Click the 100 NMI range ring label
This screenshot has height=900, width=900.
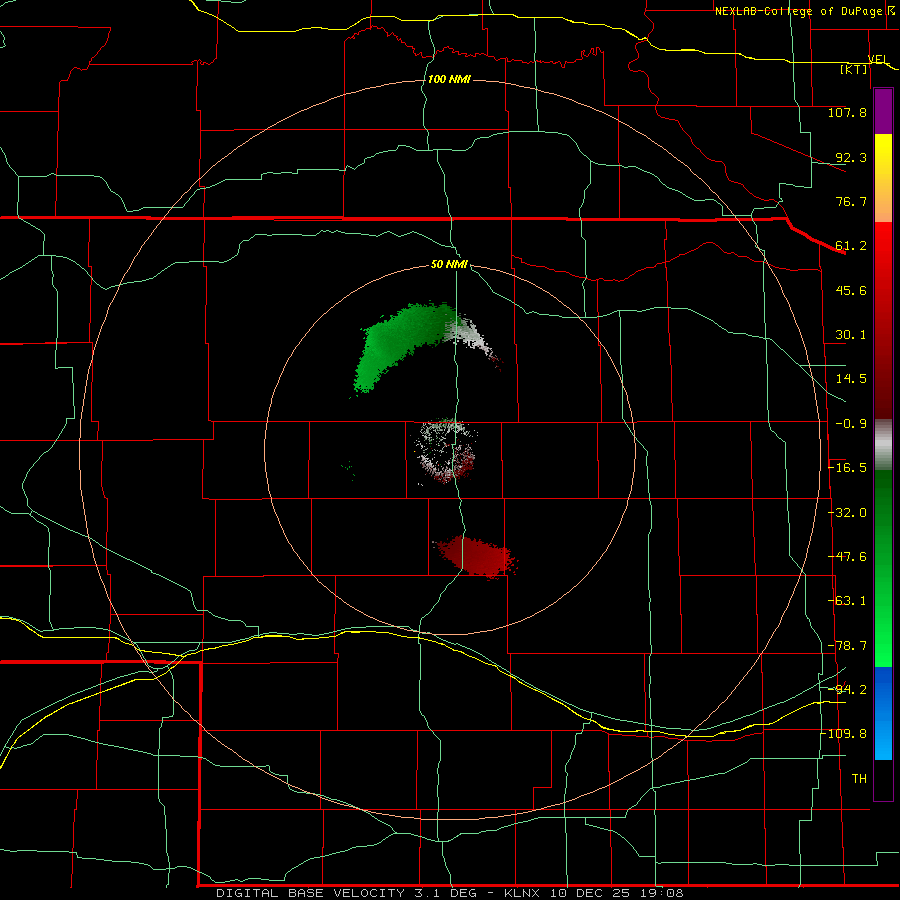tap(449, 79)
